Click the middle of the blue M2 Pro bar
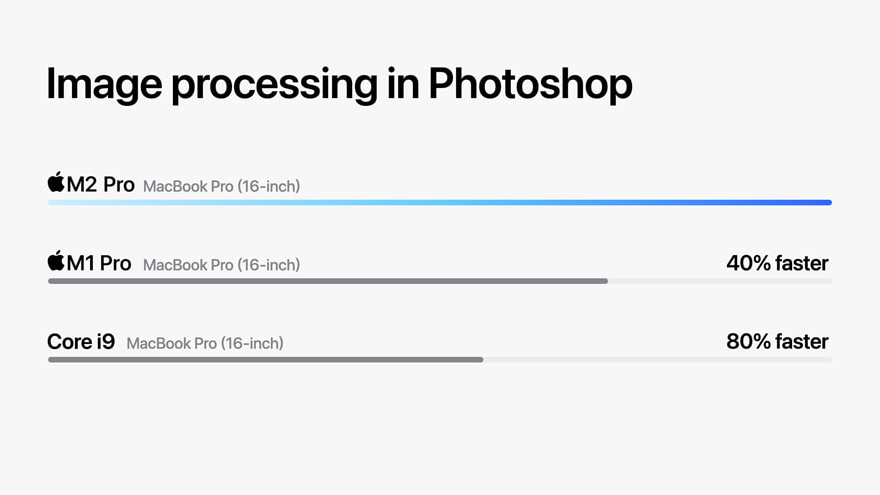Screen dimensions: 880x495 (440, 202)
